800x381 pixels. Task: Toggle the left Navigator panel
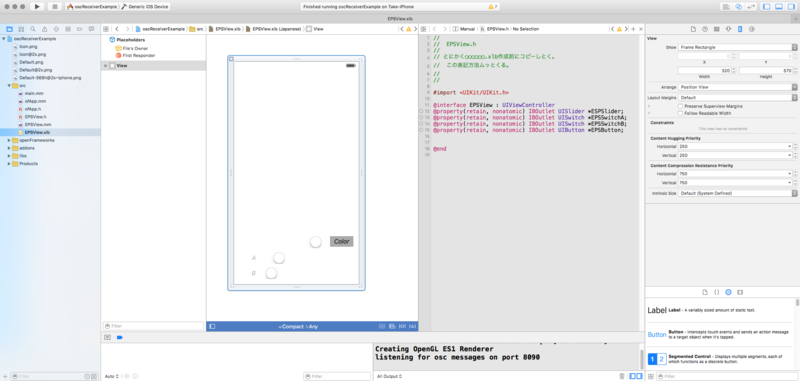(766, 7)
